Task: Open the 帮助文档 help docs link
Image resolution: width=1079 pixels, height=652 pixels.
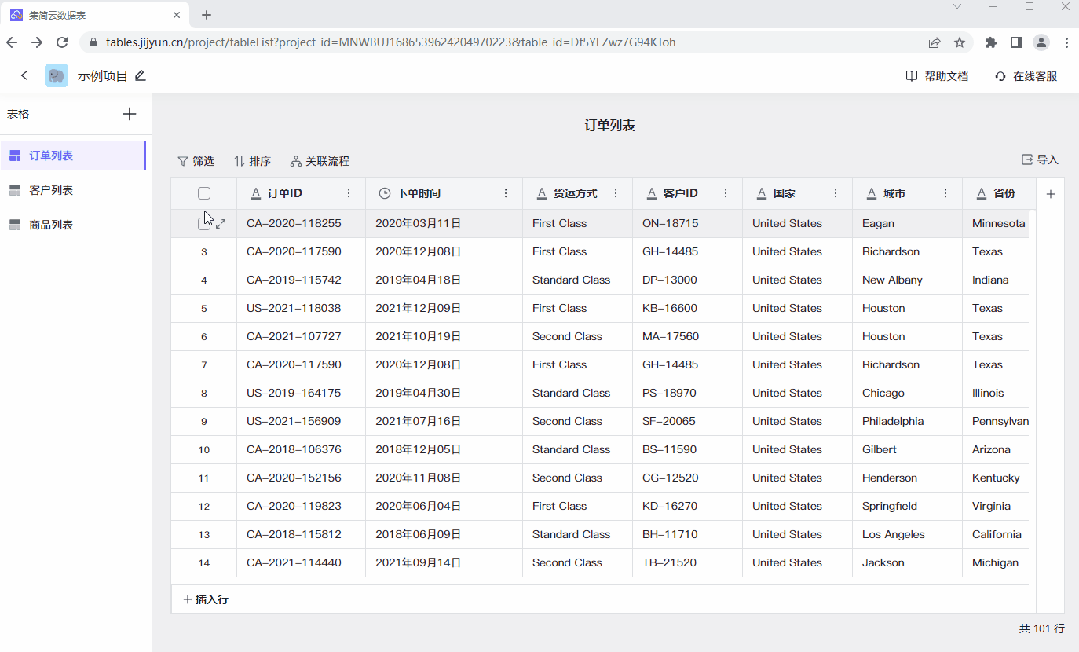Action: coord(937,76)
